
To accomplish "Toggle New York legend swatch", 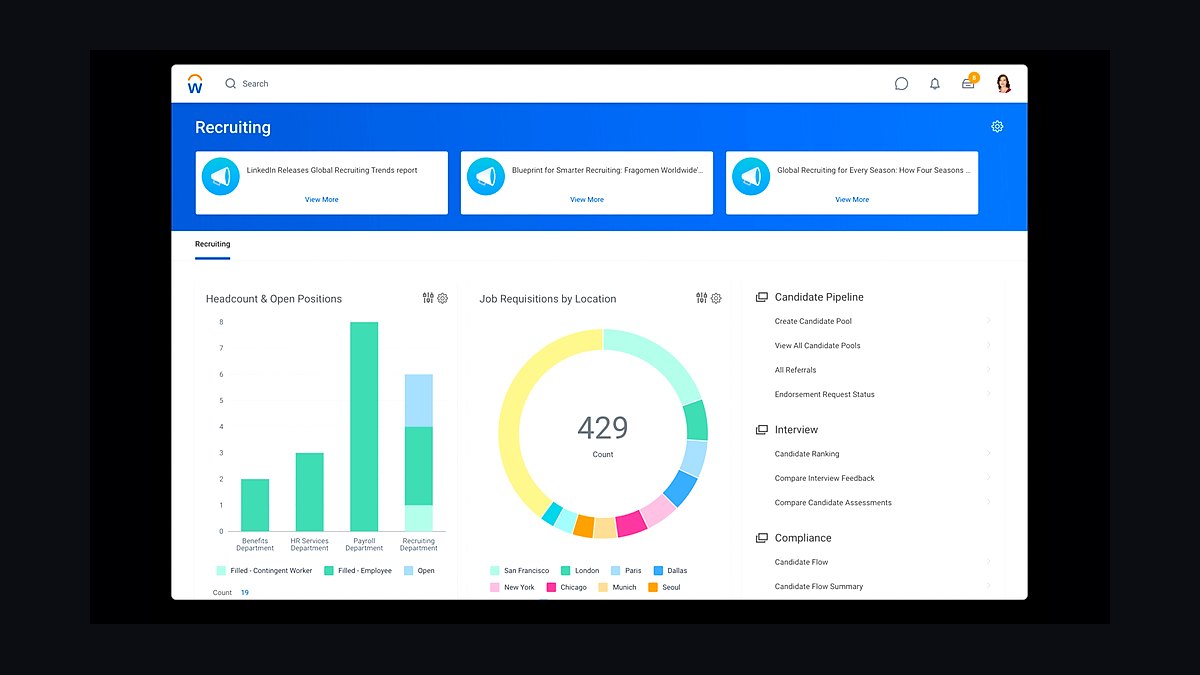I will click(494, 587).
